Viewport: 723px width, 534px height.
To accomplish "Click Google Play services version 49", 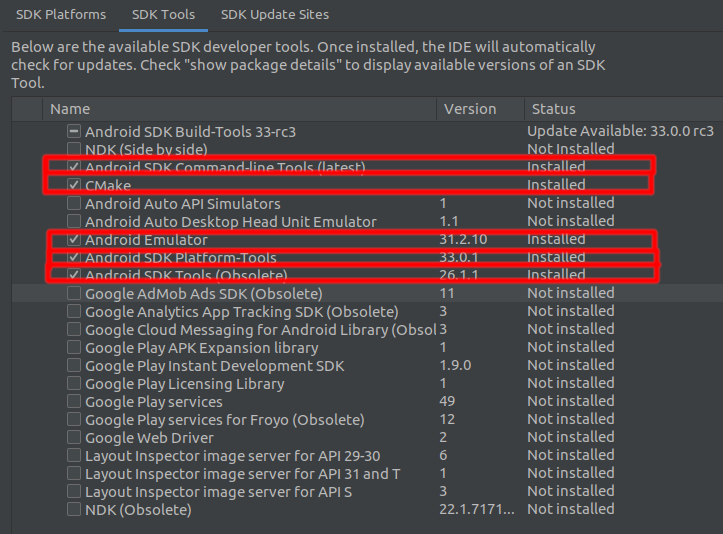I will (447, 401).
